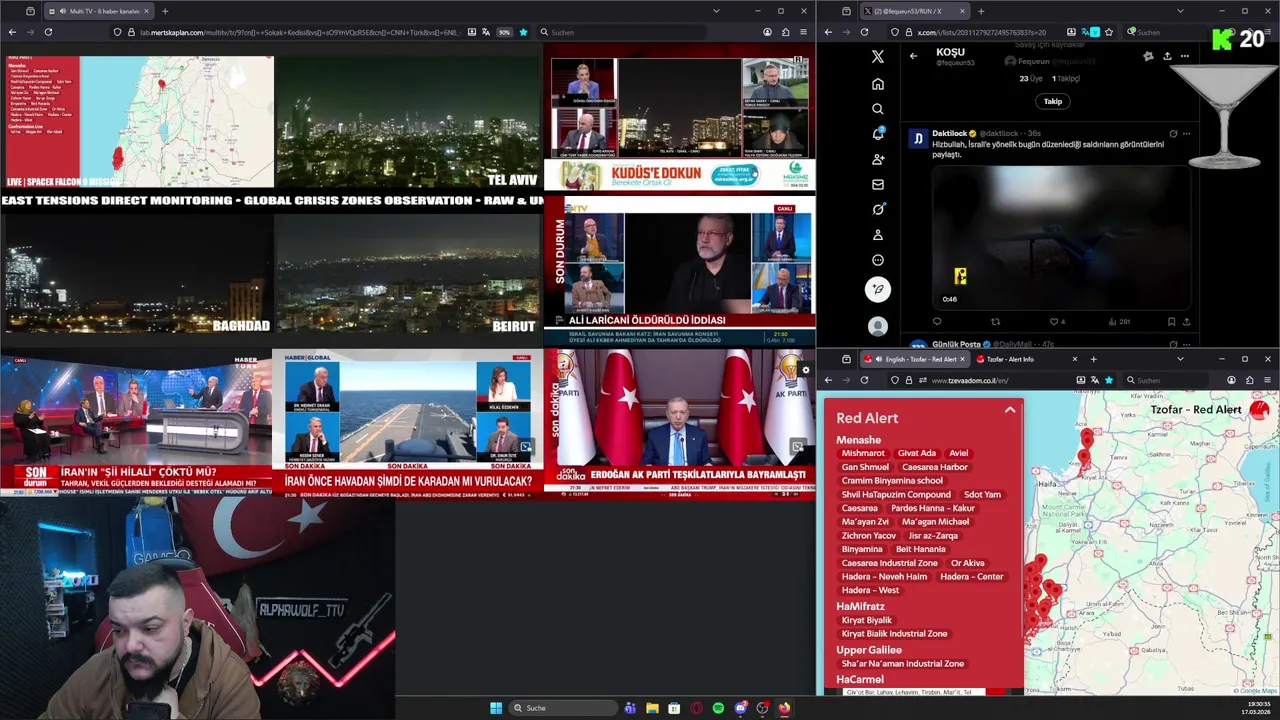Image resolution: width=1280 pixels, height=720 pixels.
Task: Bookmark the Daktilock post
Action: point(1171,322)
